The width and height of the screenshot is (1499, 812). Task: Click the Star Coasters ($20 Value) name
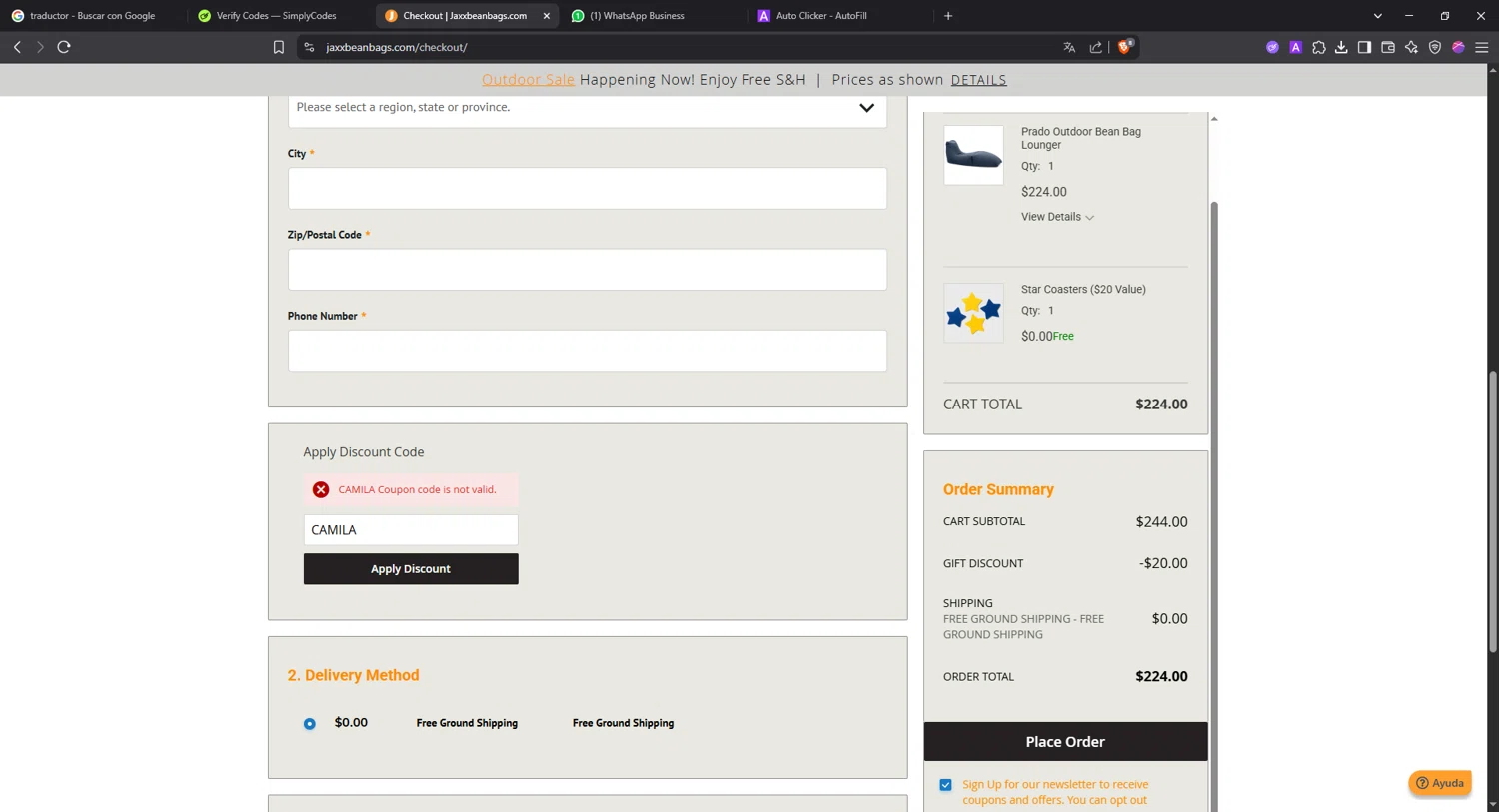click(1083, 290)
